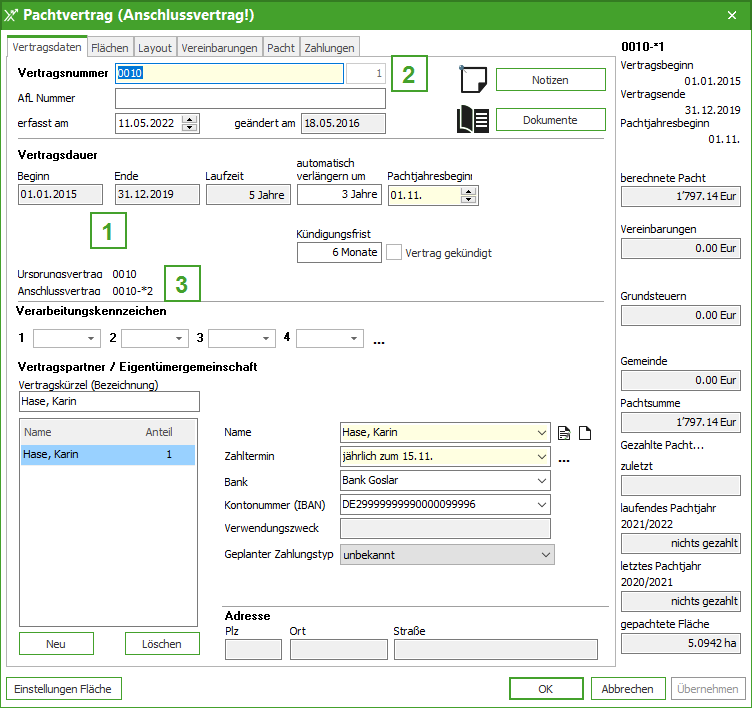Click the Einstellungen Fläche button
Image resolution: width=752 pixels, height=708 pixels.
(x=64, y=689)
